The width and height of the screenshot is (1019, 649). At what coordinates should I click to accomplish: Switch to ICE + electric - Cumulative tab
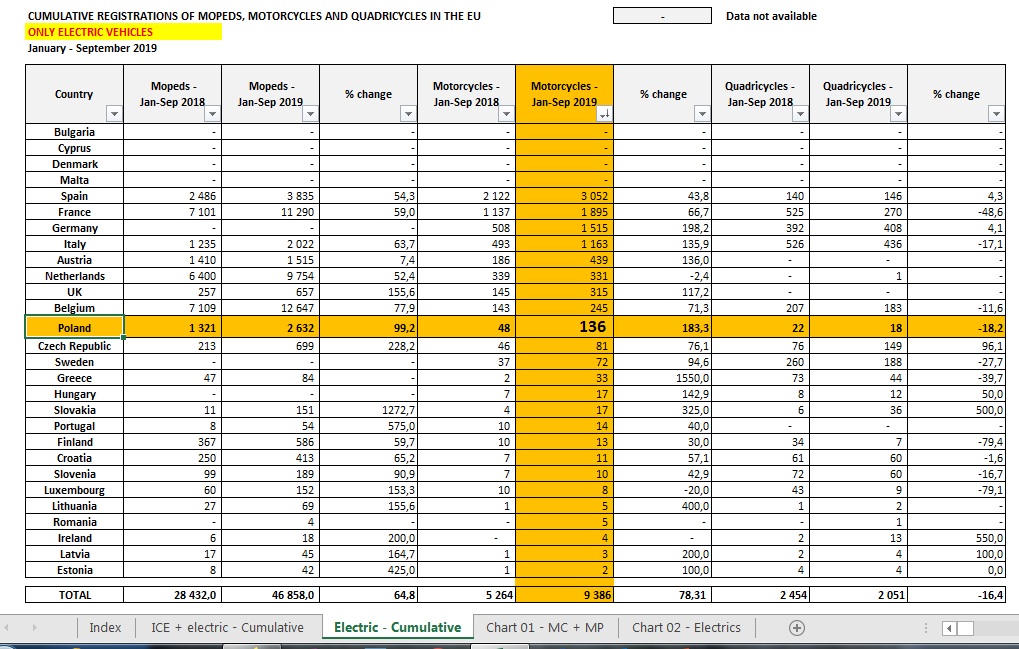tap(227, 628)
